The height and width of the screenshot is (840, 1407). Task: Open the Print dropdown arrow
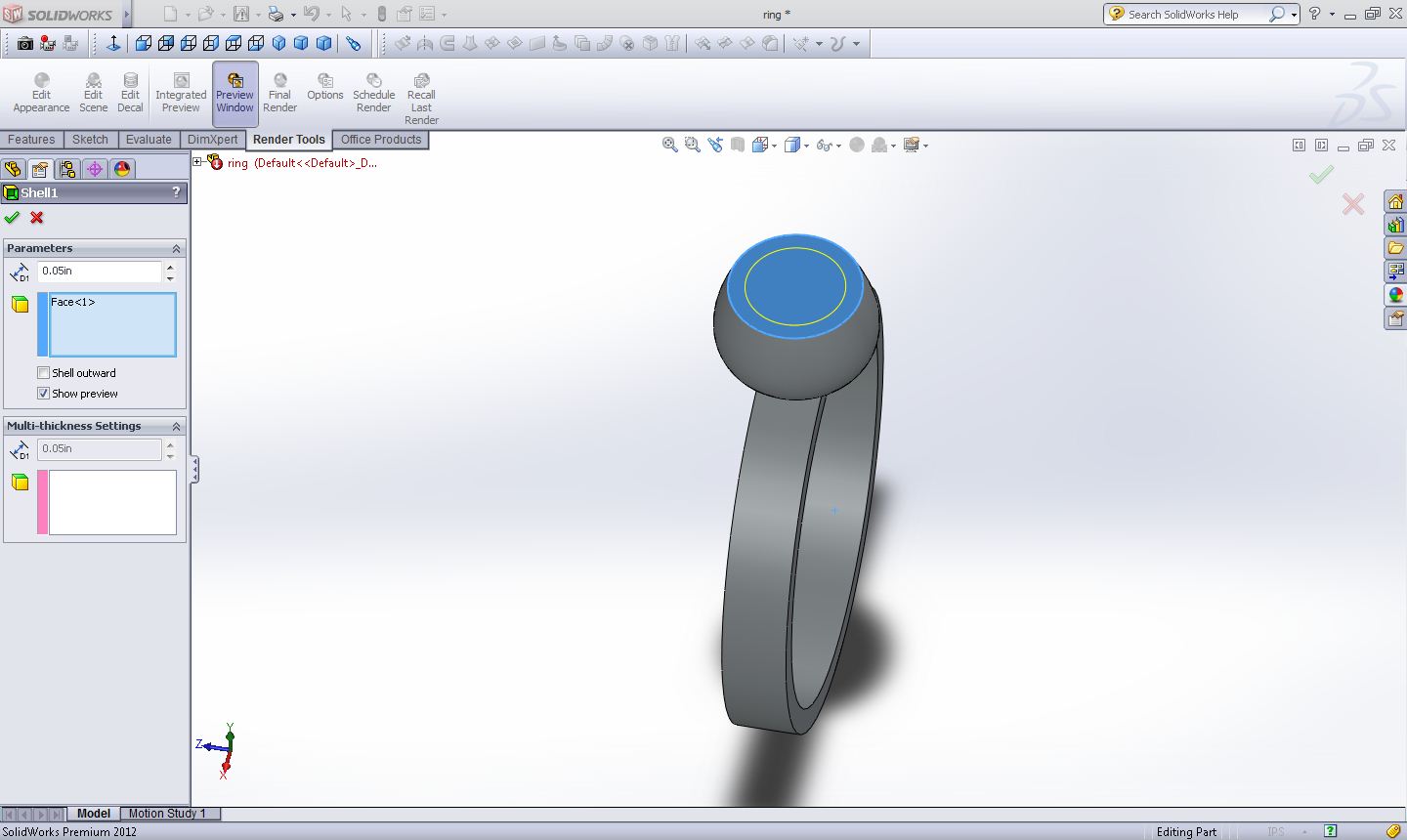pyautogui.click(x=292, y=15)
